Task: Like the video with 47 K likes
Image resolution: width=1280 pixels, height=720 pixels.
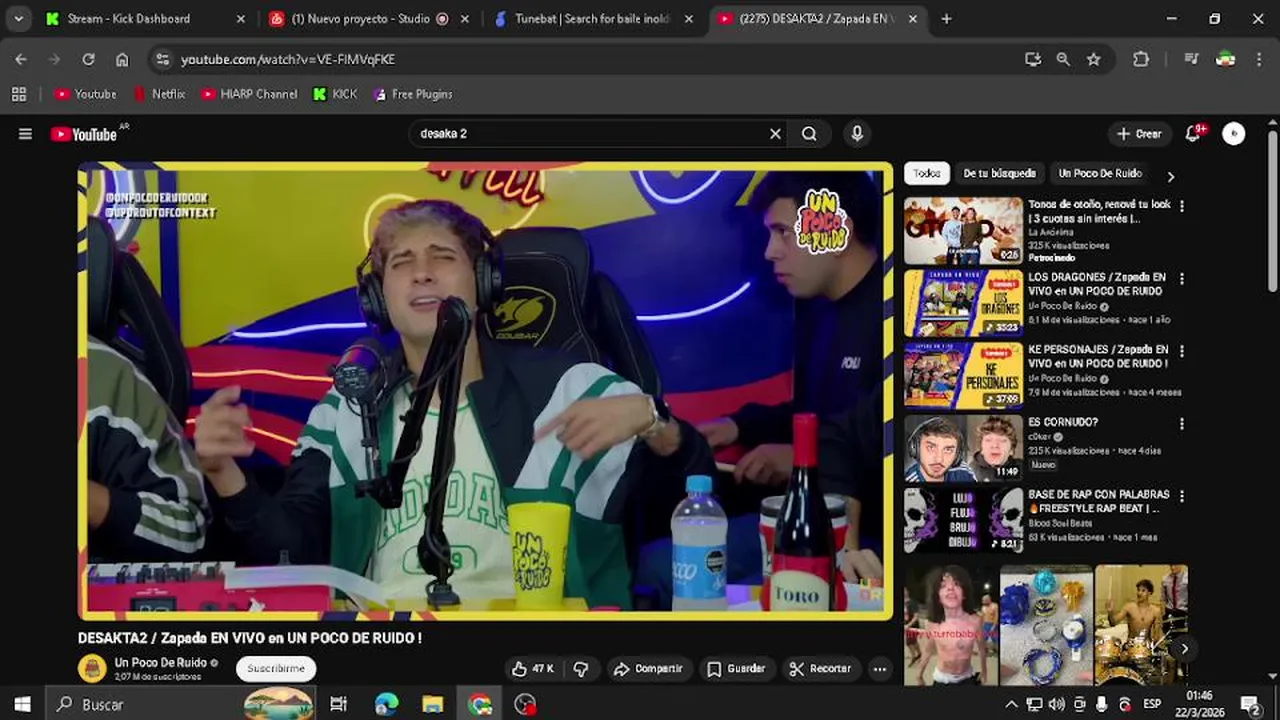Action: click(533, 669)
